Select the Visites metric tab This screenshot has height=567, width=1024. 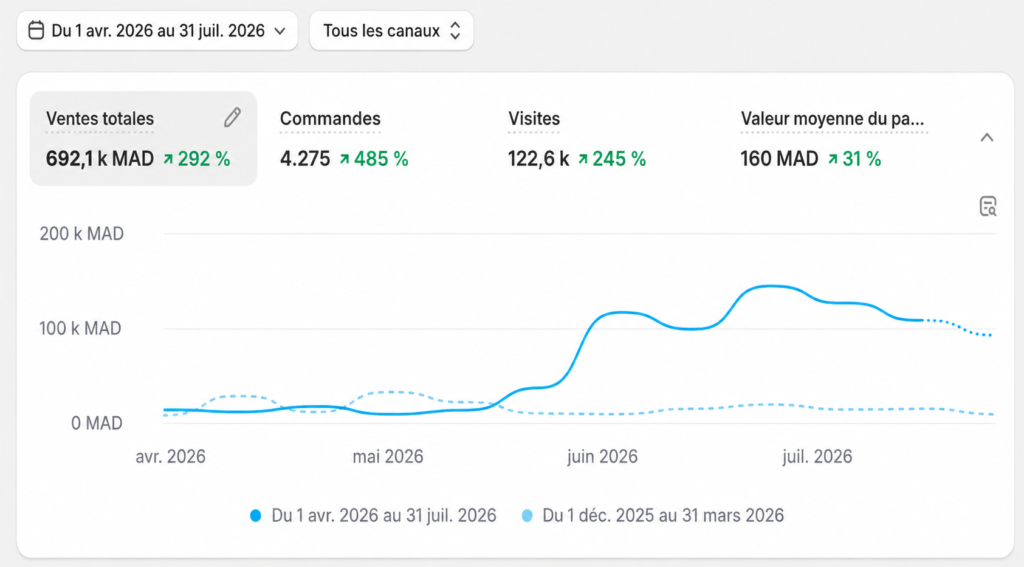577,138
